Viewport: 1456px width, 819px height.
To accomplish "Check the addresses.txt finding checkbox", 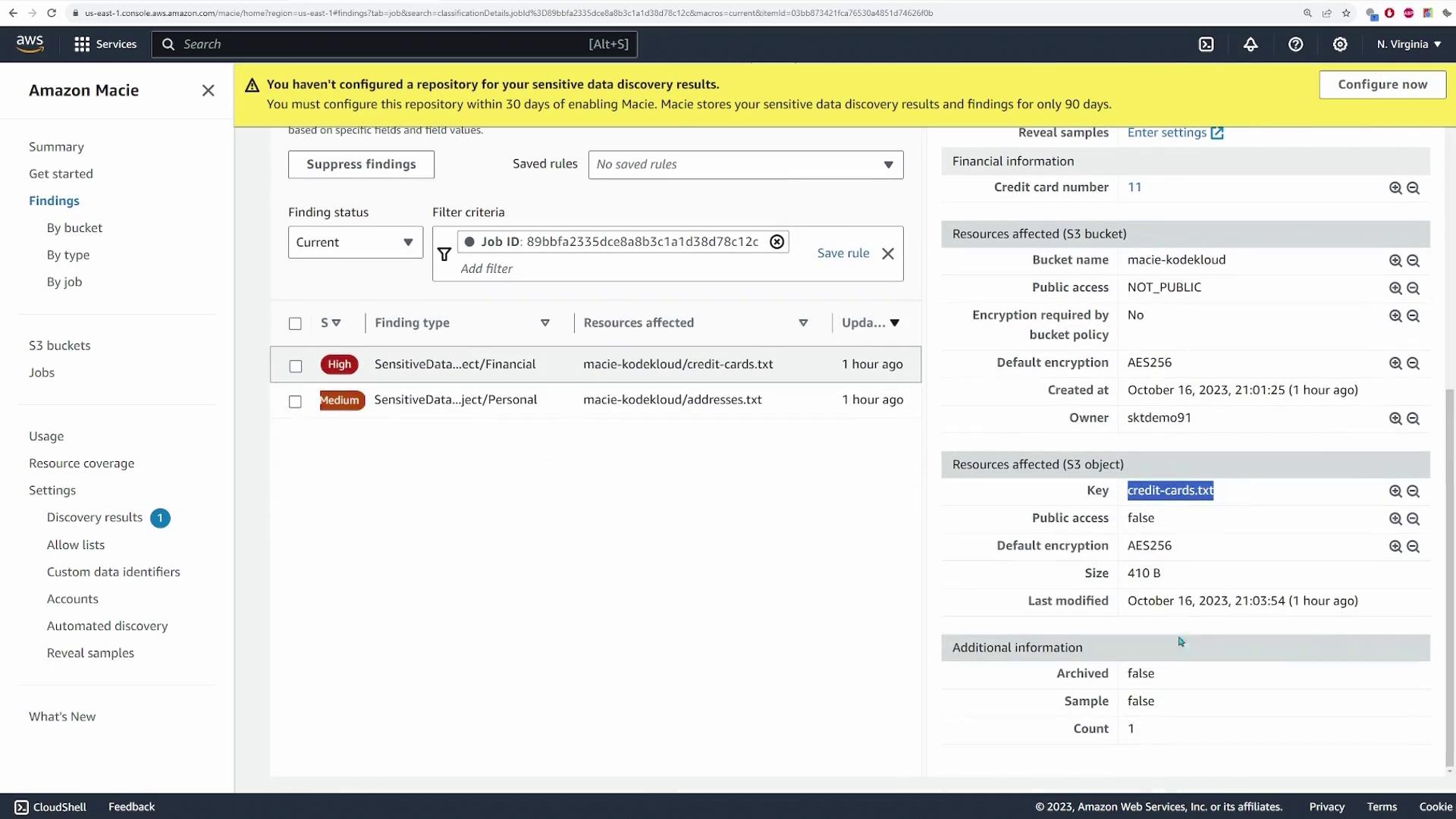I will pos(295,402).
